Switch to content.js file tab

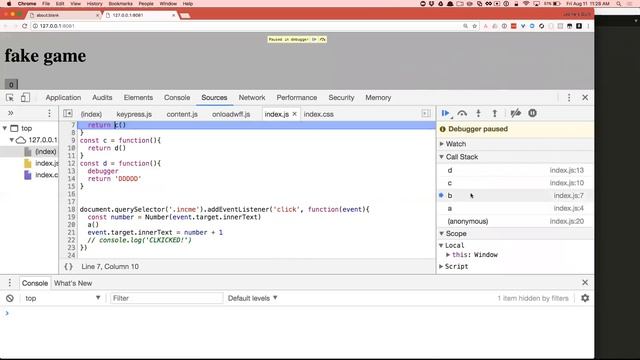tap(182, 114)
